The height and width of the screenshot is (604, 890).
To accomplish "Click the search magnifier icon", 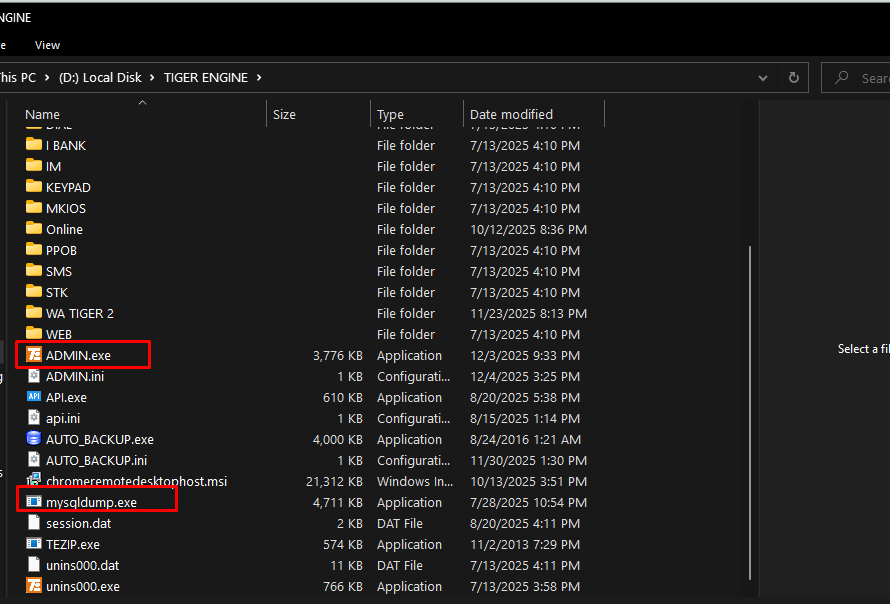I will coord(842,78).
